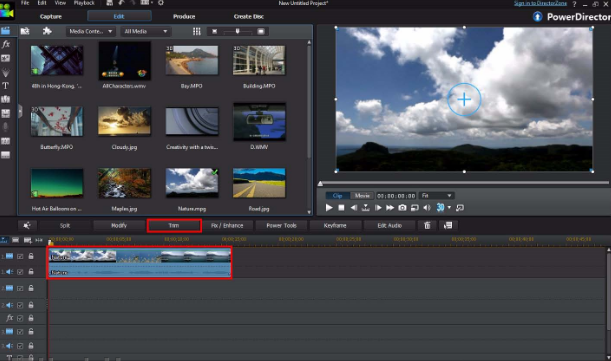Switch to the Produce tab
Screen dimensions: 611x361
(x=184, y=16)
